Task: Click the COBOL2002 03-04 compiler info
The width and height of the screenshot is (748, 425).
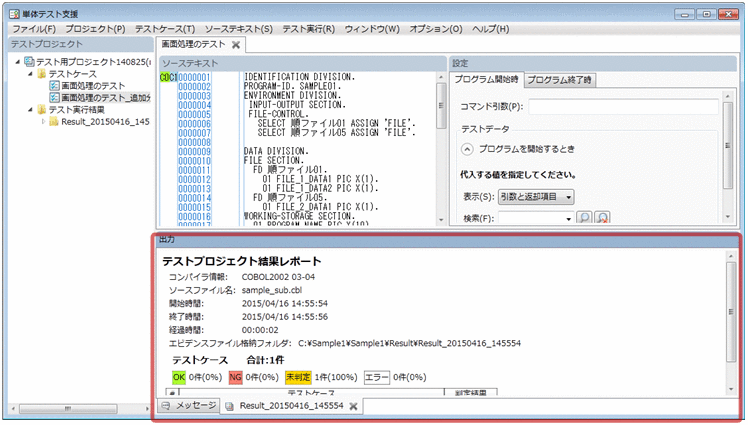Action: click(x=278, y=277)
